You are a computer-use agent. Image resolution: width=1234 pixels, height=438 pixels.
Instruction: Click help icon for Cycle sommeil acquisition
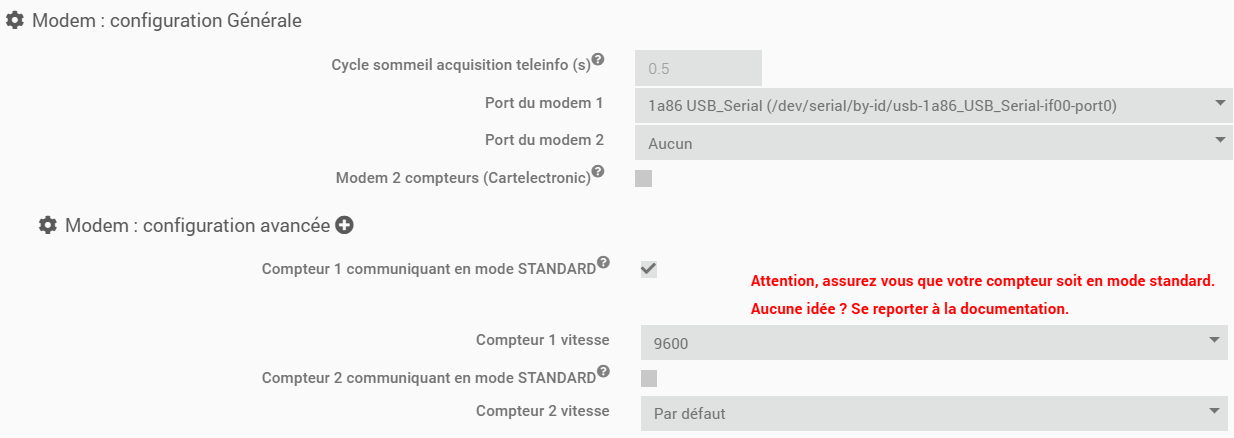tap(598, 60)
